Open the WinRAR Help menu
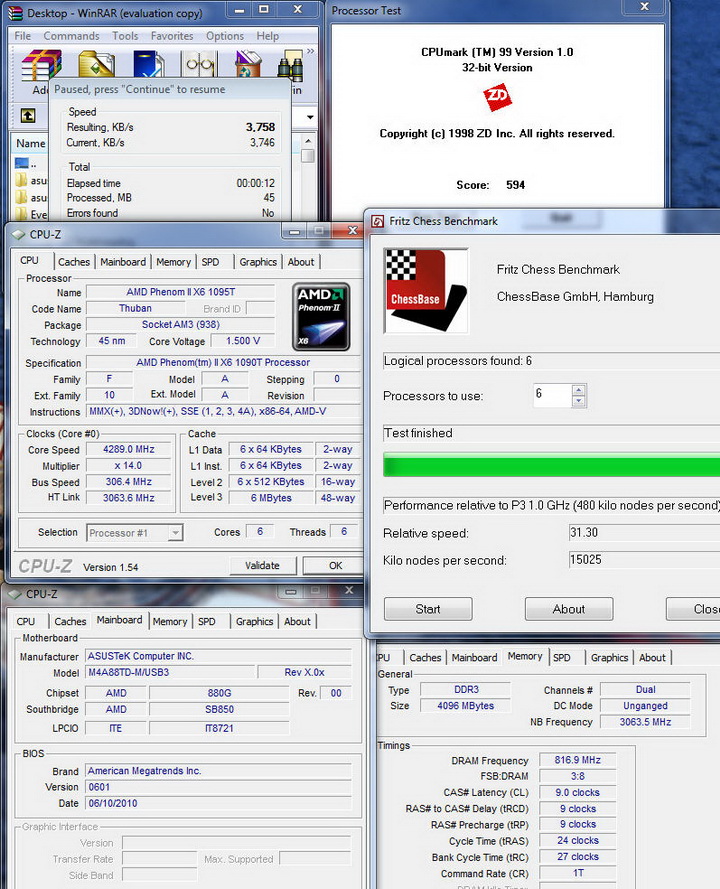This screenshot has width=720, height=889. 268,36
